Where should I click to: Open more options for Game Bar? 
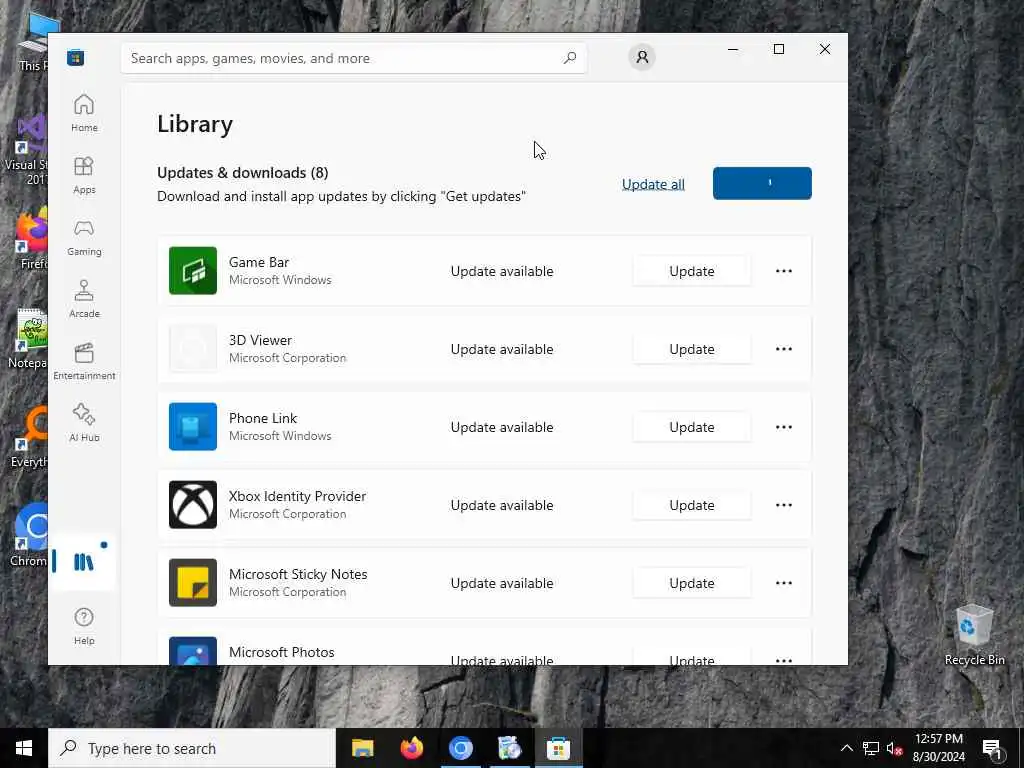pos(784,271)
